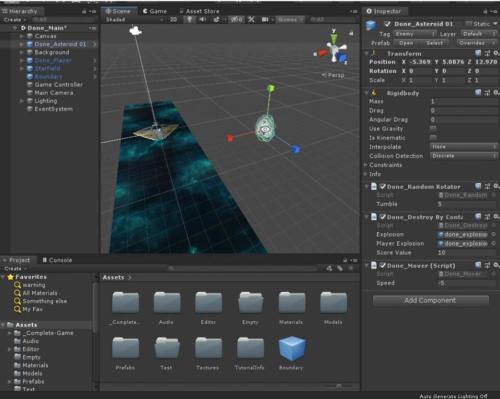
Task: Switch to the Scene tab
Action: click(x=118, y=11)
